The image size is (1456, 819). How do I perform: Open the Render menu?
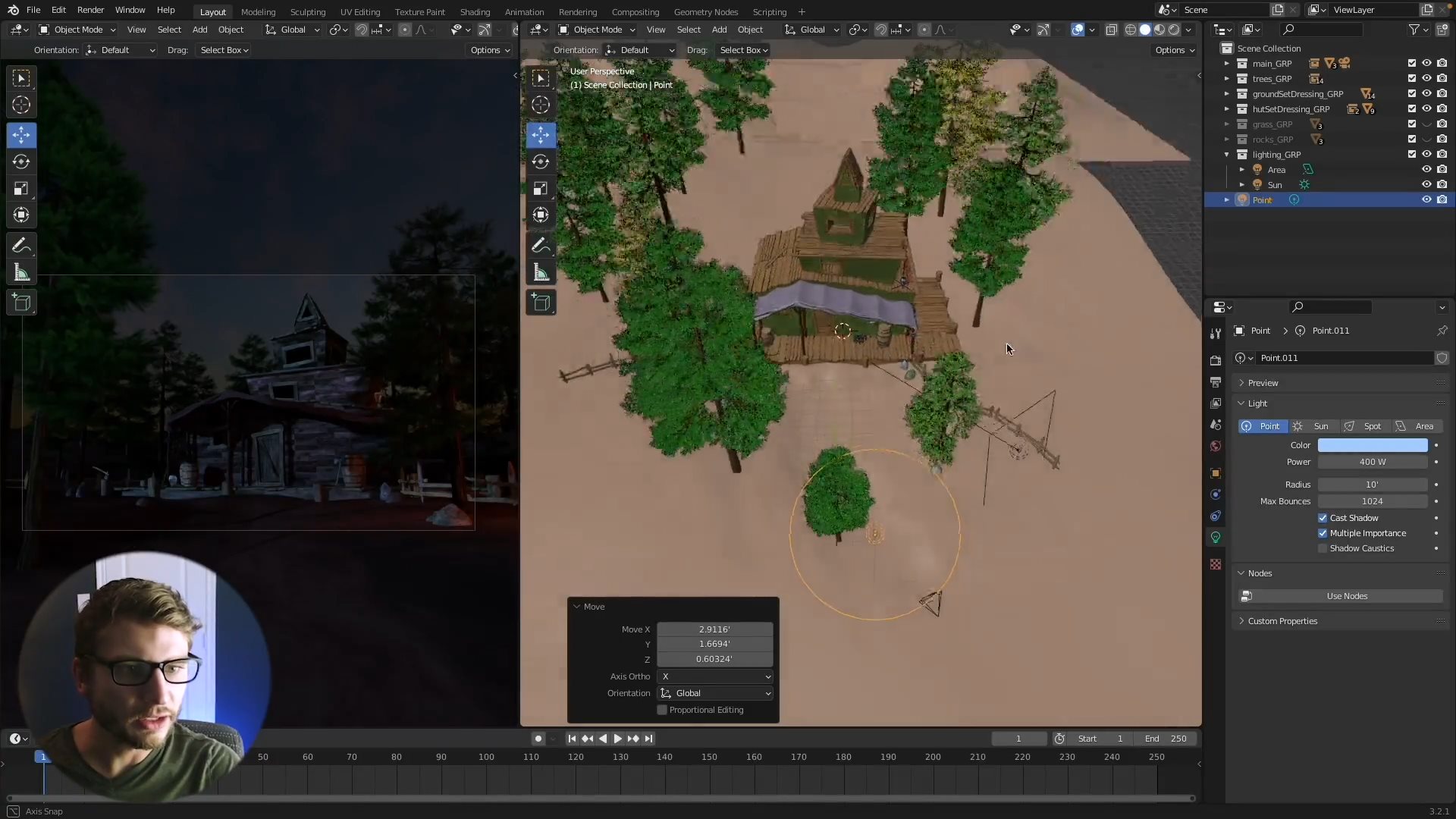pos(90,10)
